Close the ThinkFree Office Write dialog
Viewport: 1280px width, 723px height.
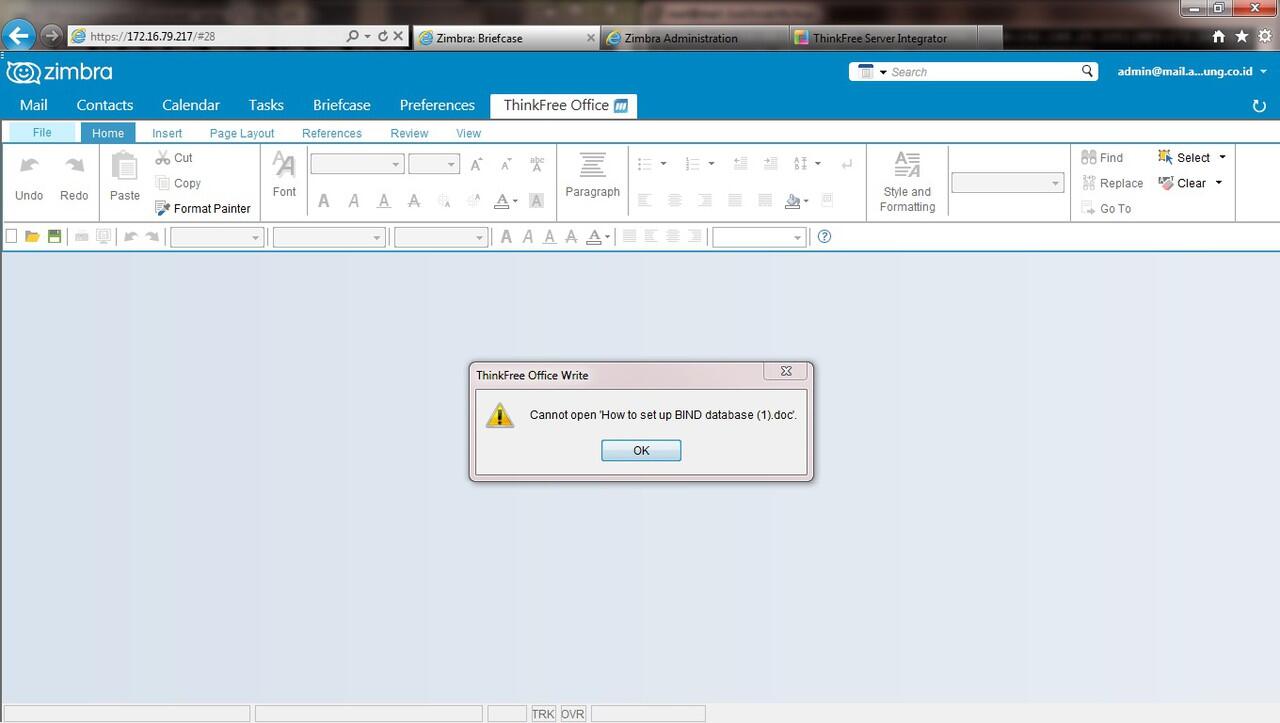pyautogui.click(x=786, y=371)
